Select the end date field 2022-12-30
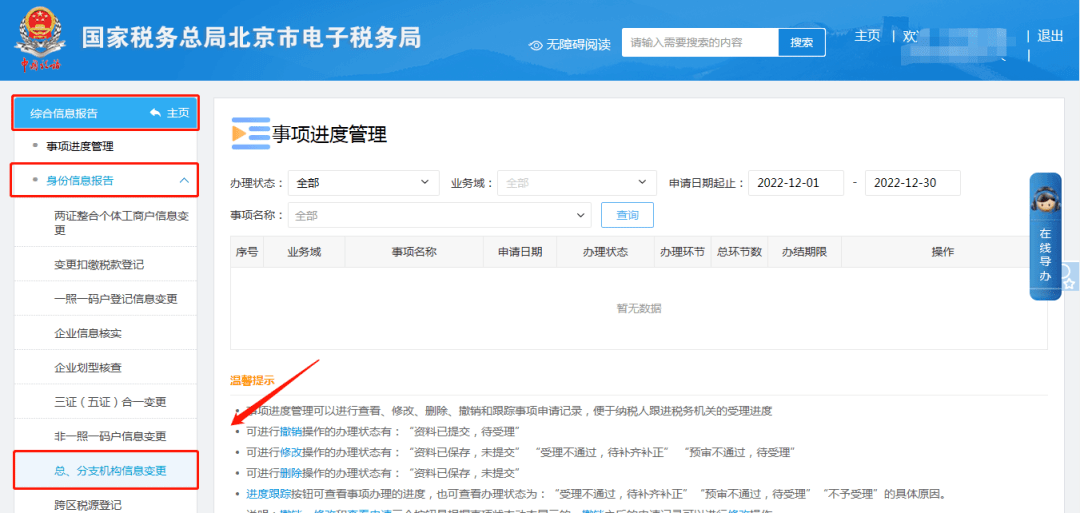Viewport: 1080px width, 513px height. tap(911, 183)
